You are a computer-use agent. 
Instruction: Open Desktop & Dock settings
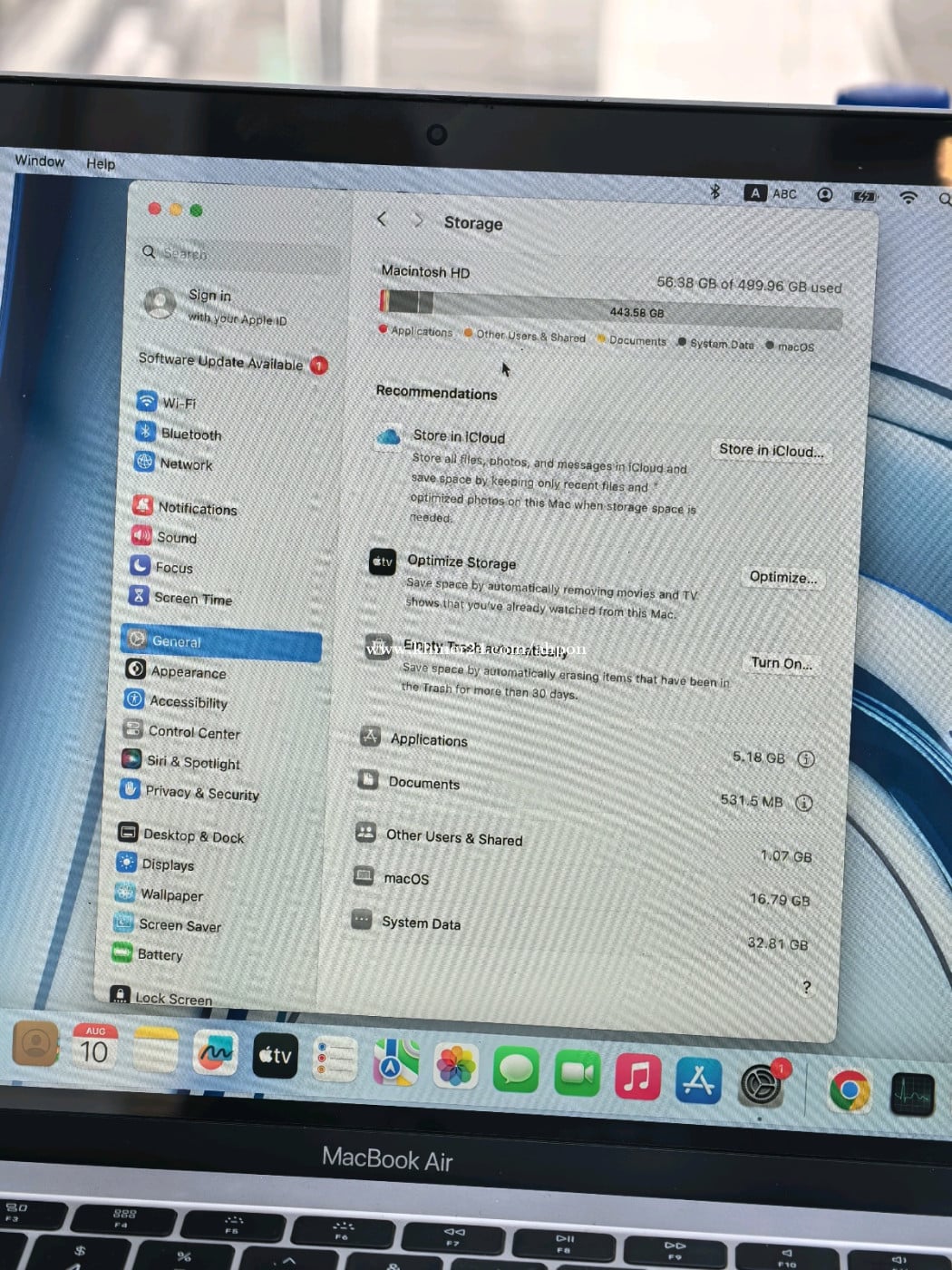coord(181,835)
